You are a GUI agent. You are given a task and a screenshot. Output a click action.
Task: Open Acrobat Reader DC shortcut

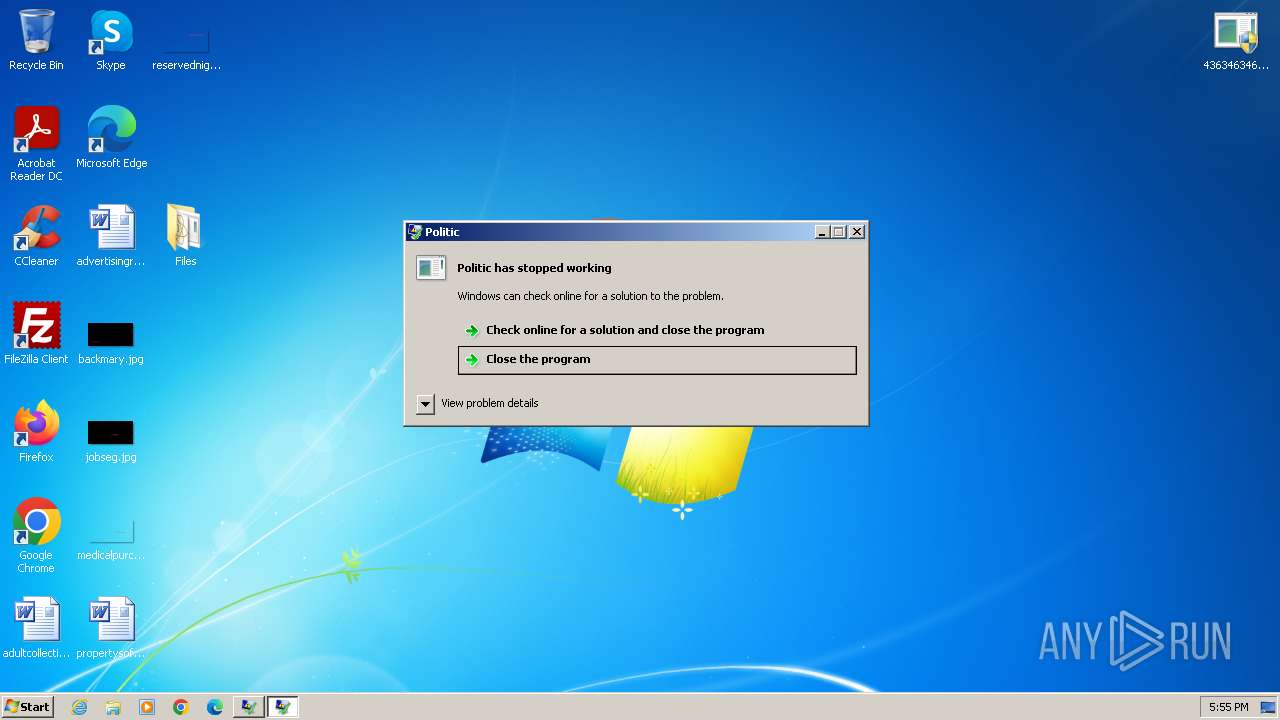click(x=36, y=143)
